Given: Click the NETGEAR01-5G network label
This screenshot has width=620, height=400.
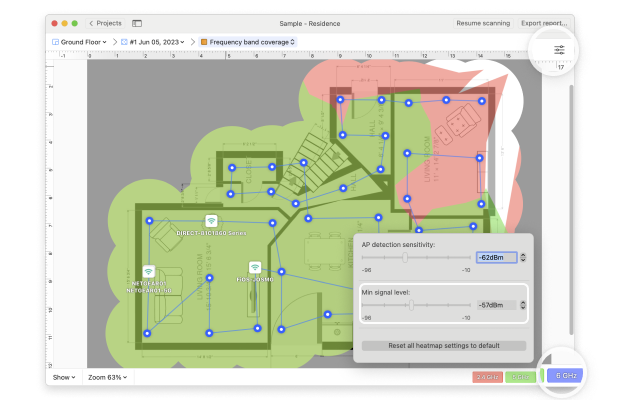Looking at the screenshot, I should point(149,291).
